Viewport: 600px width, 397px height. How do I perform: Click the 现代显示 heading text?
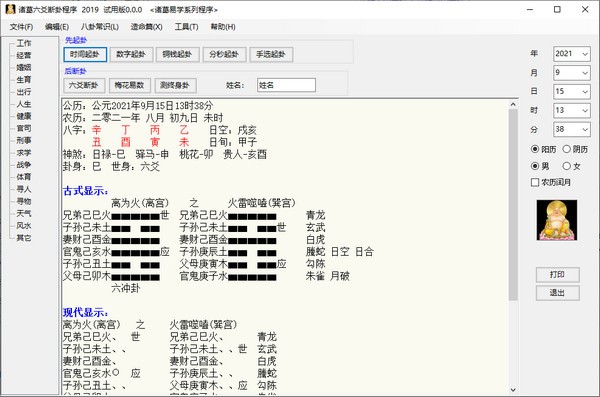[85, 313]
